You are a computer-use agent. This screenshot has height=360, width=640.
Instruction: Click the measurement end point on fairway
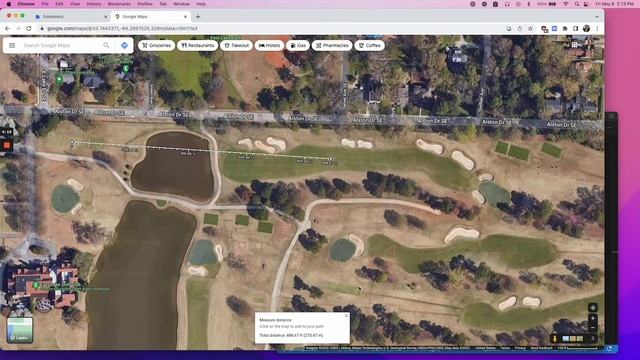tap(331, 158)
